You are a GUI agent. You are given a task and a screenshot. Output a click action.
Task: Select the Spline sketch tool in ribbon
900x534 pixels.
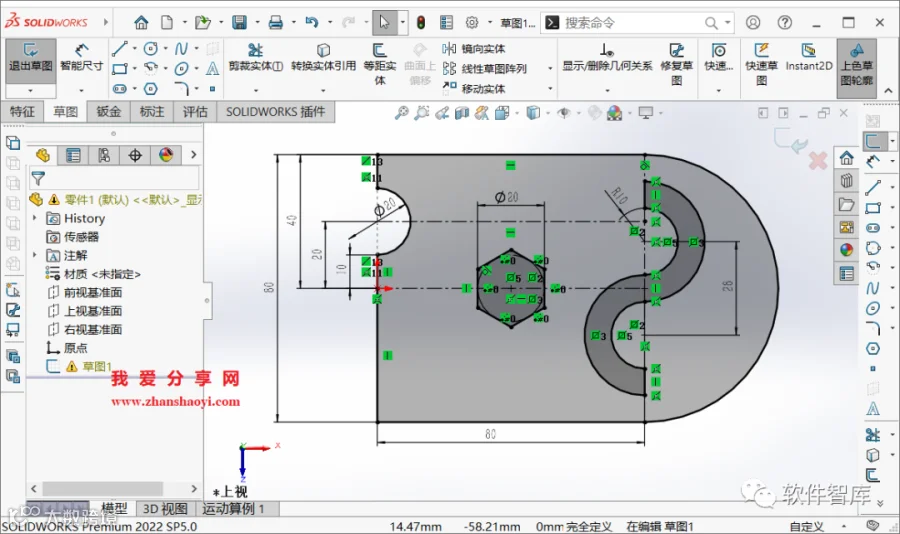click(181, 49)
